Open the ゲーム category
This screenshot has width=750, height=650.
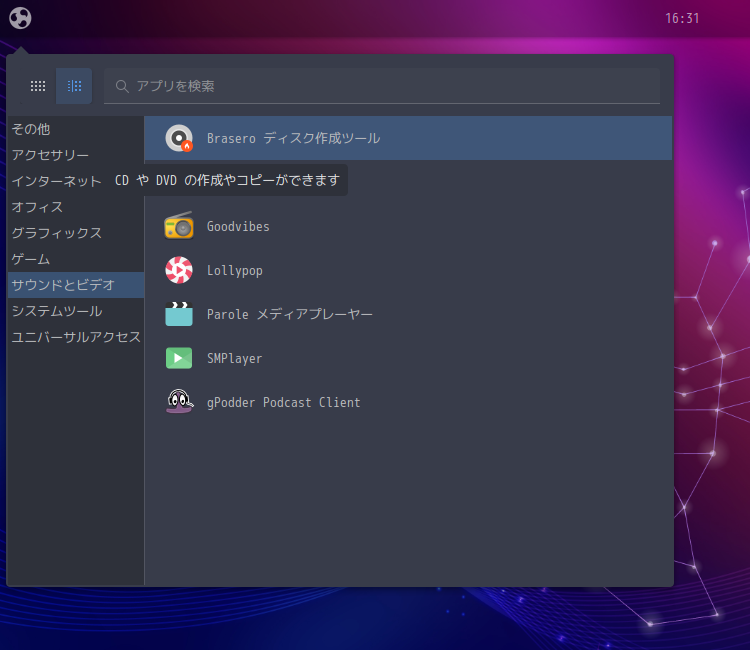click(76, 259)
